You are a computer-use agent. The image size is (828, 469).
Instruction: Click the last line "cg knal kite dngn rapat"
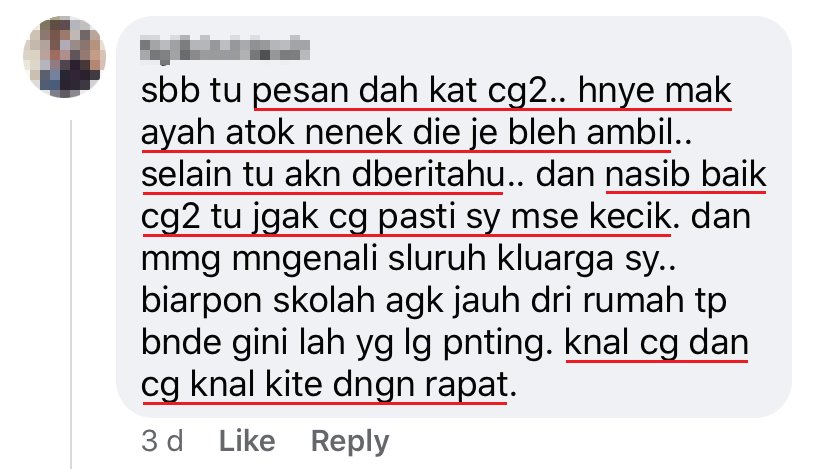point(325,385)
